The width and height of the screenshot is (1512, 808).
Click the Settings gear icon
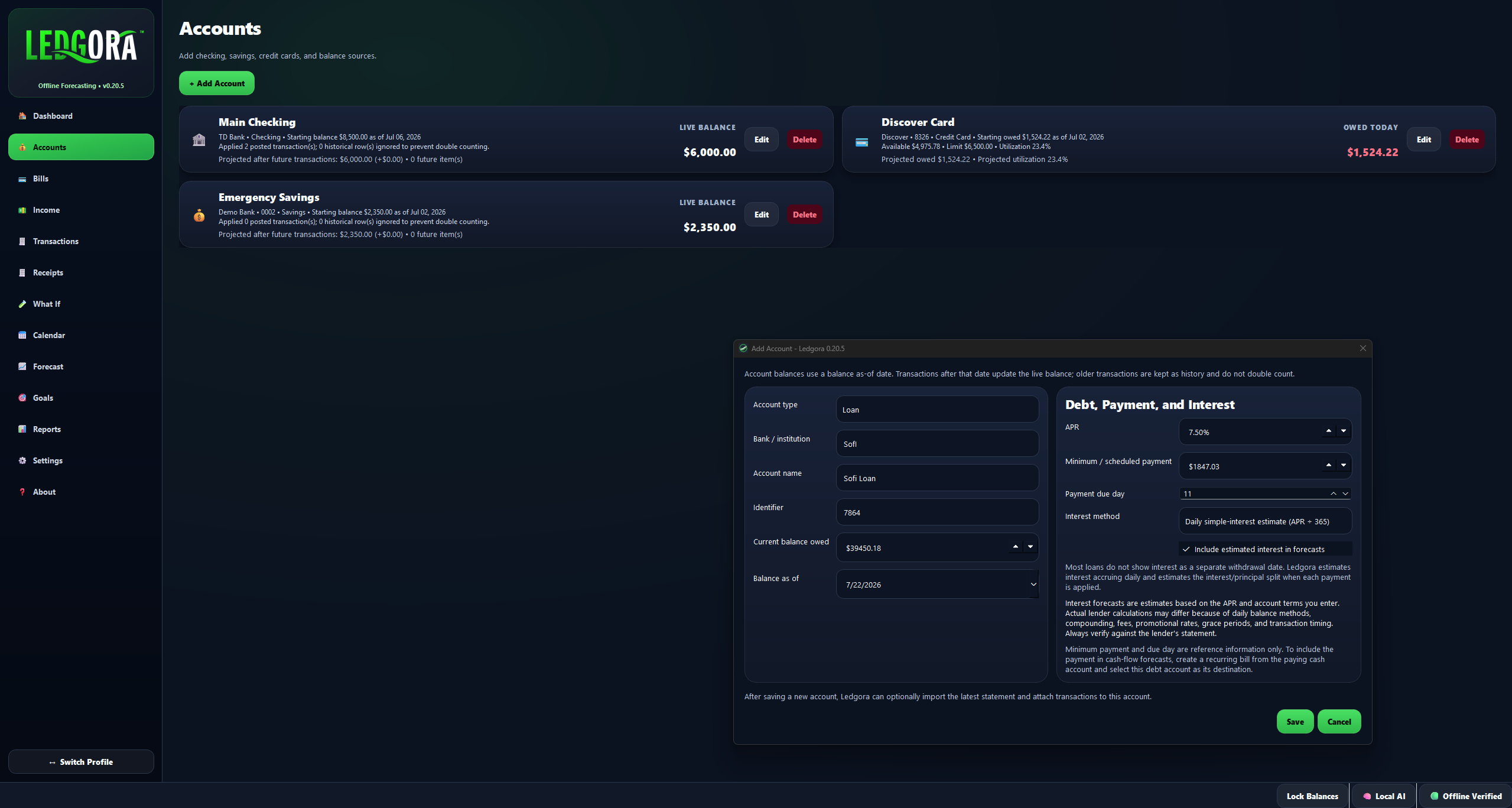(22, 460)
